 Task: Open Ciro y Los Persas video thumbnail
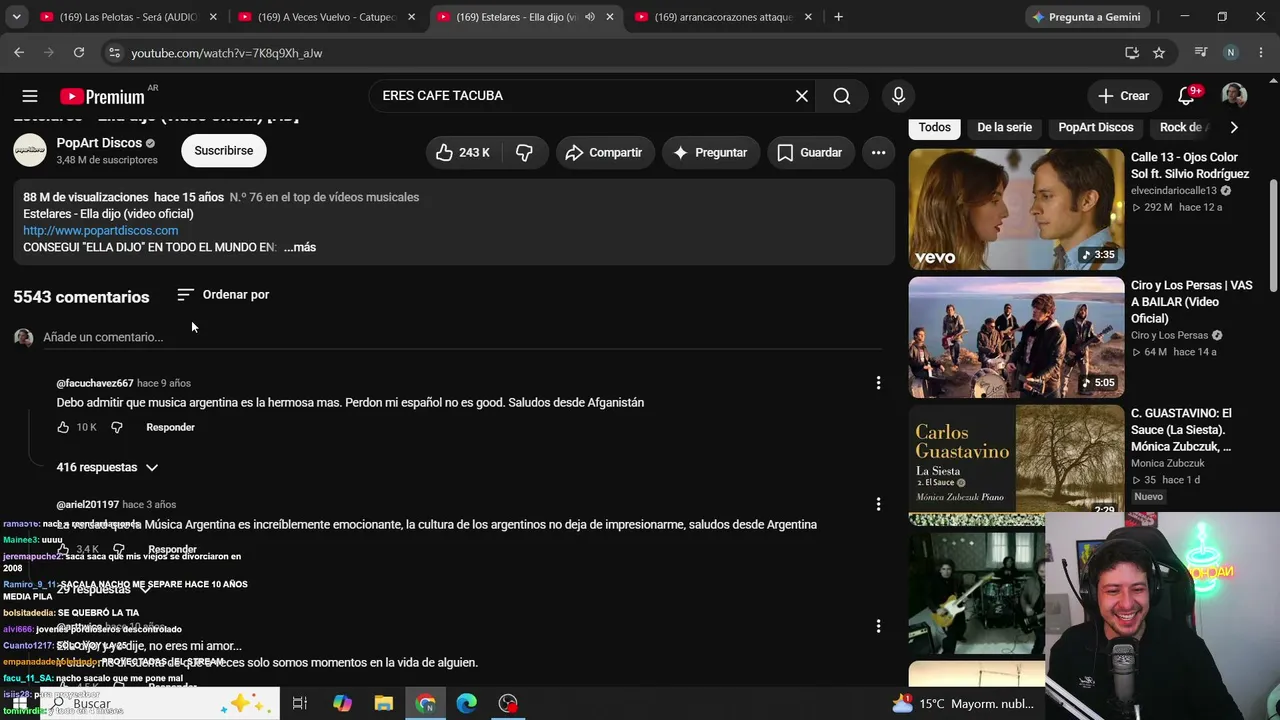click(x=1016, y=337)
